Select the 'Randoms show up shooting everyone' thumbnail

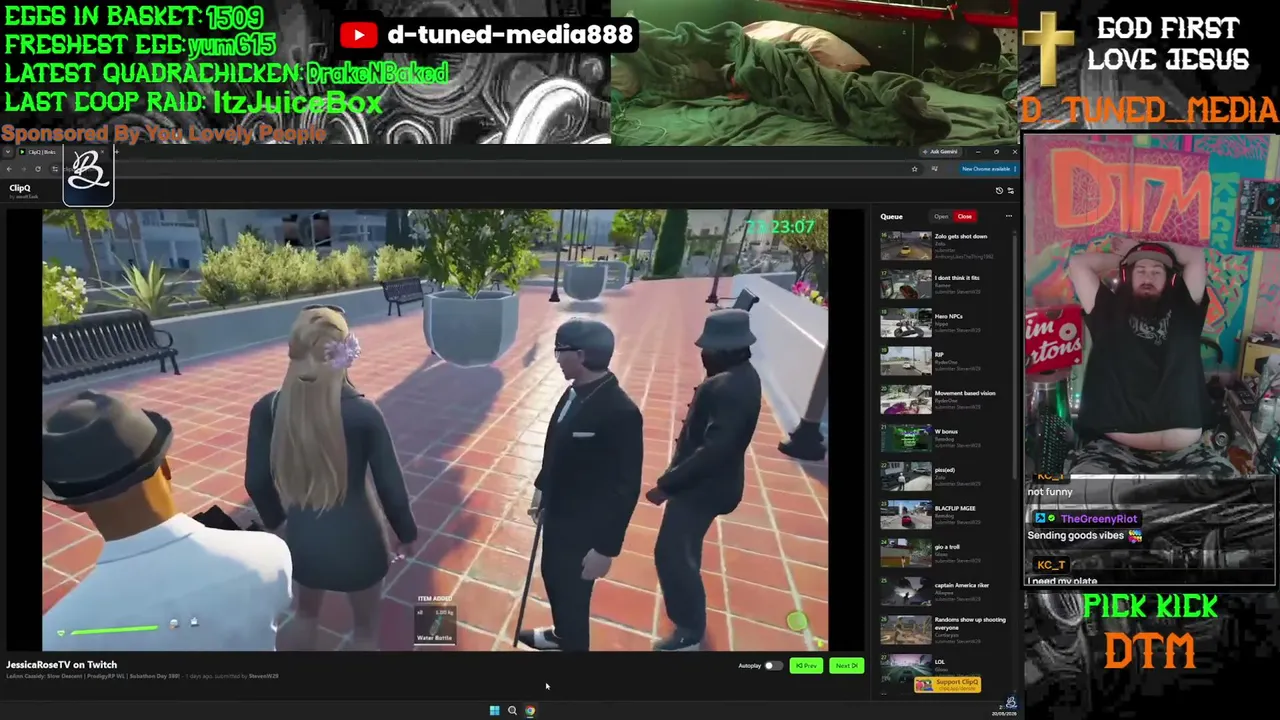[905, 631]
